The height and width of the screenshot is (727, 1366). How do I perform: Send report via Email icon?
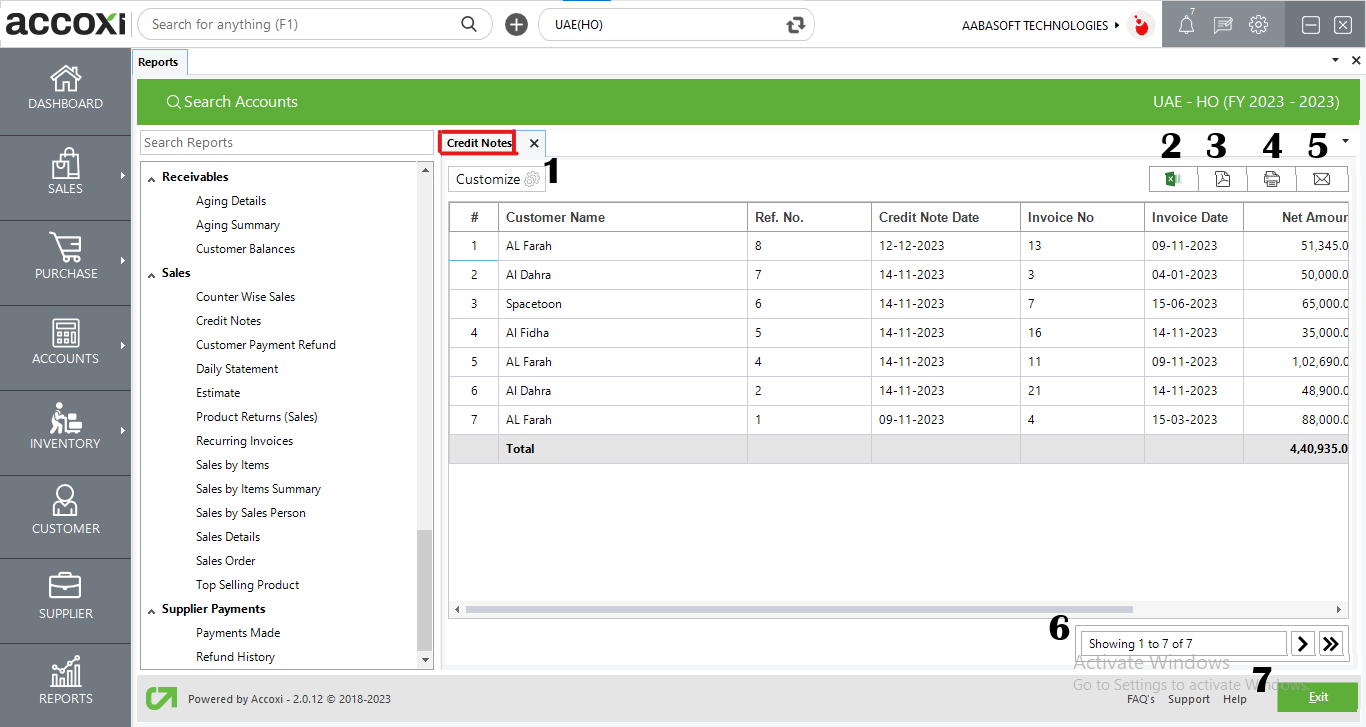[1321, 179]
